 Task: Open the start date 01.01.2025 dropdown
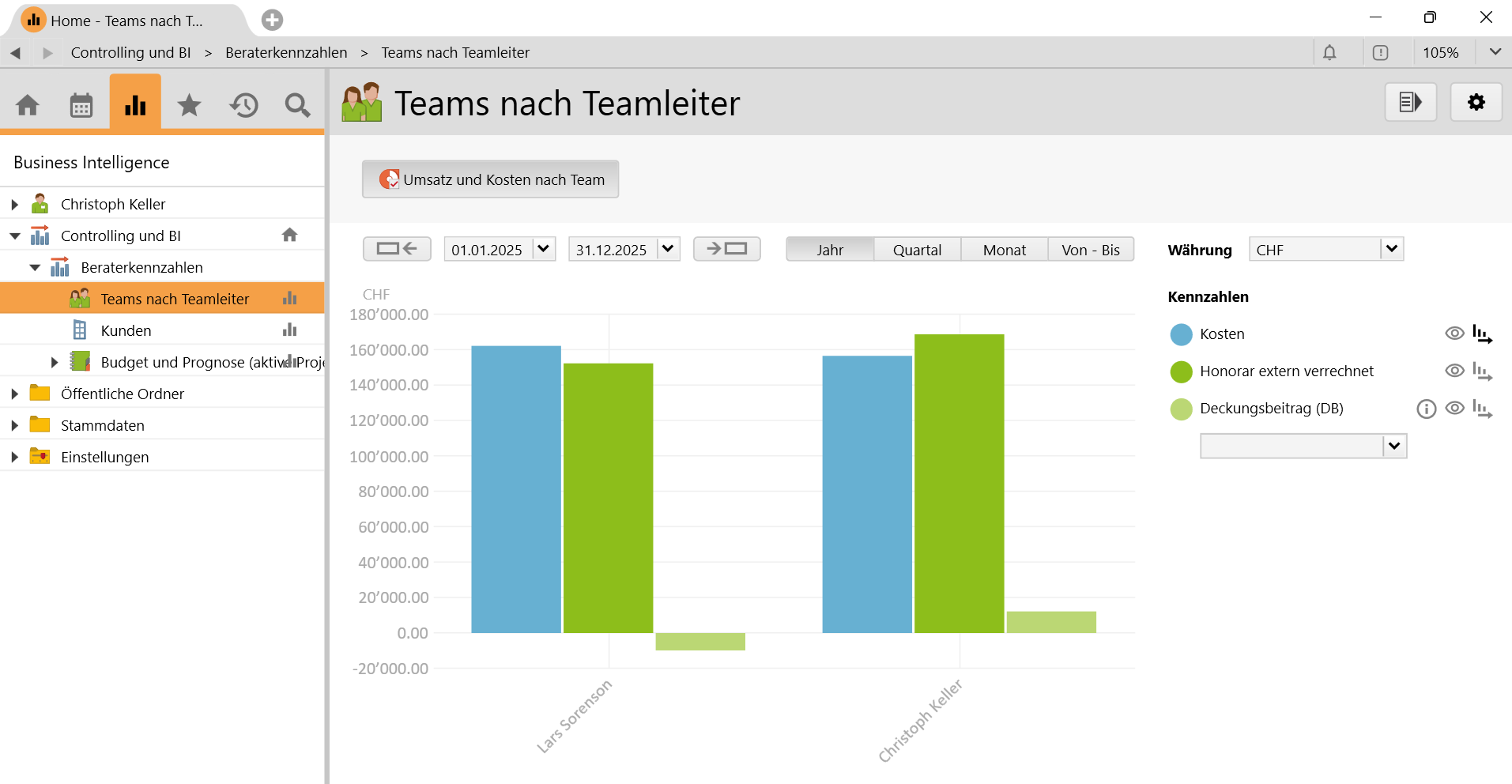(x=542, y=249)
